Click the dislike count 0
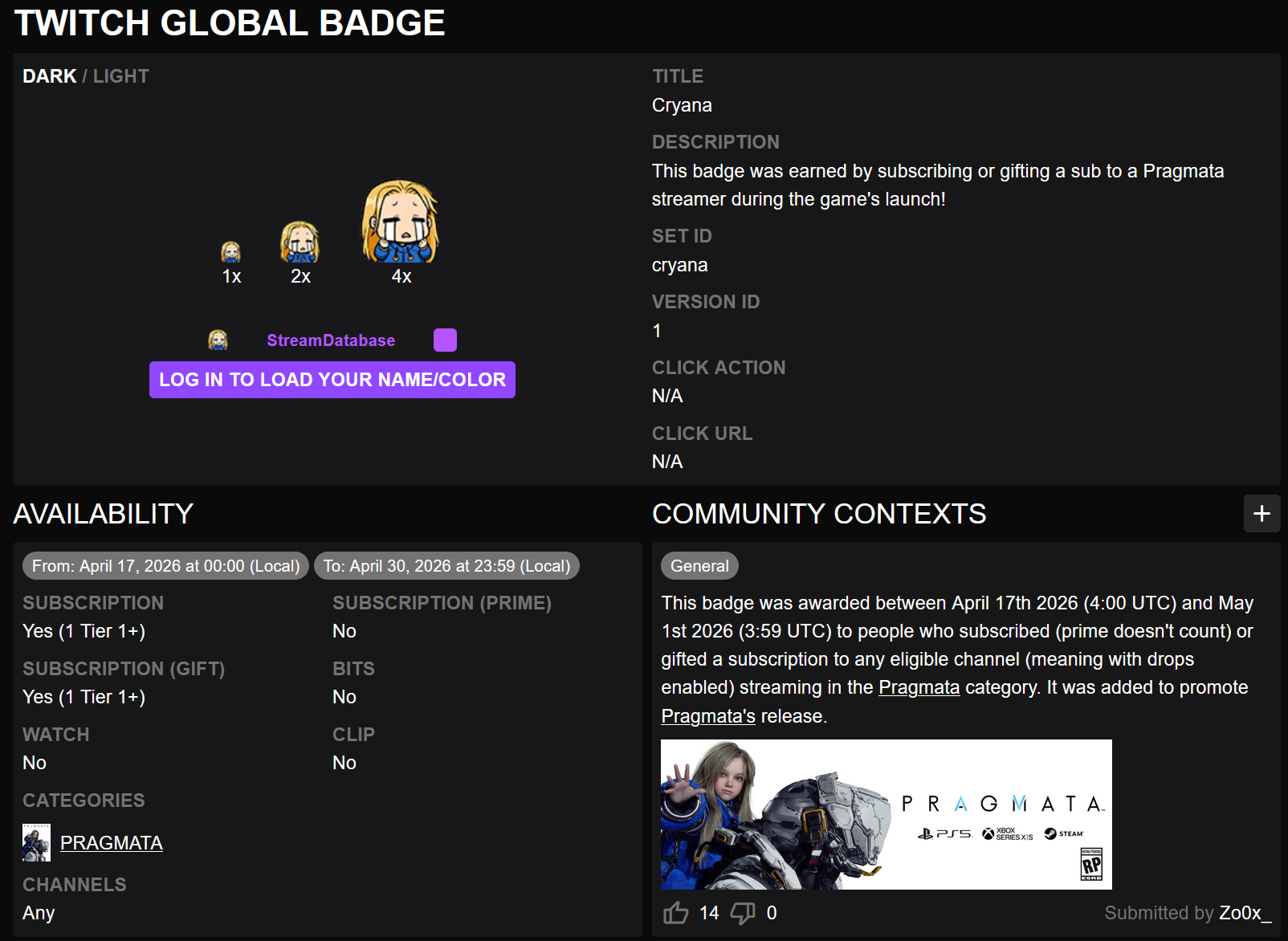 (x=772, y=913)
